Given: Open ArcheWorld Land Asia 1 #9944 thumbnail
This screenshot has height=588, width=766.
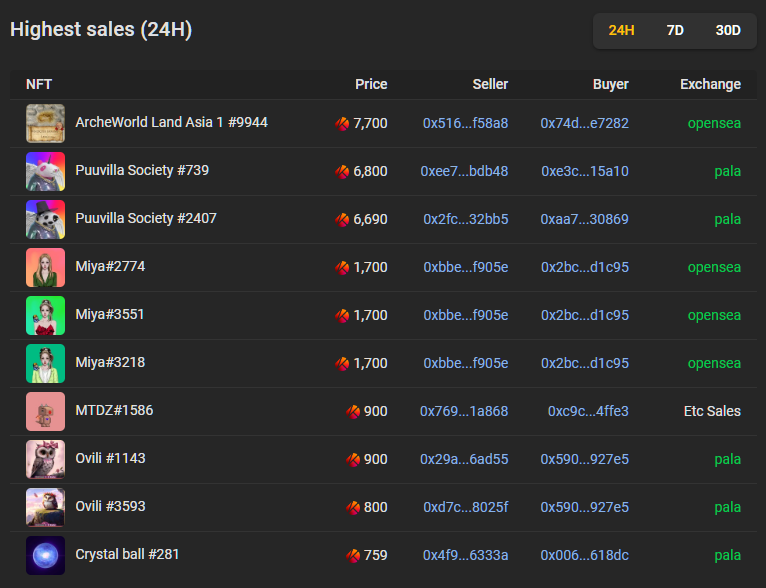Looking at the screenshot, I should pos(45,123).
